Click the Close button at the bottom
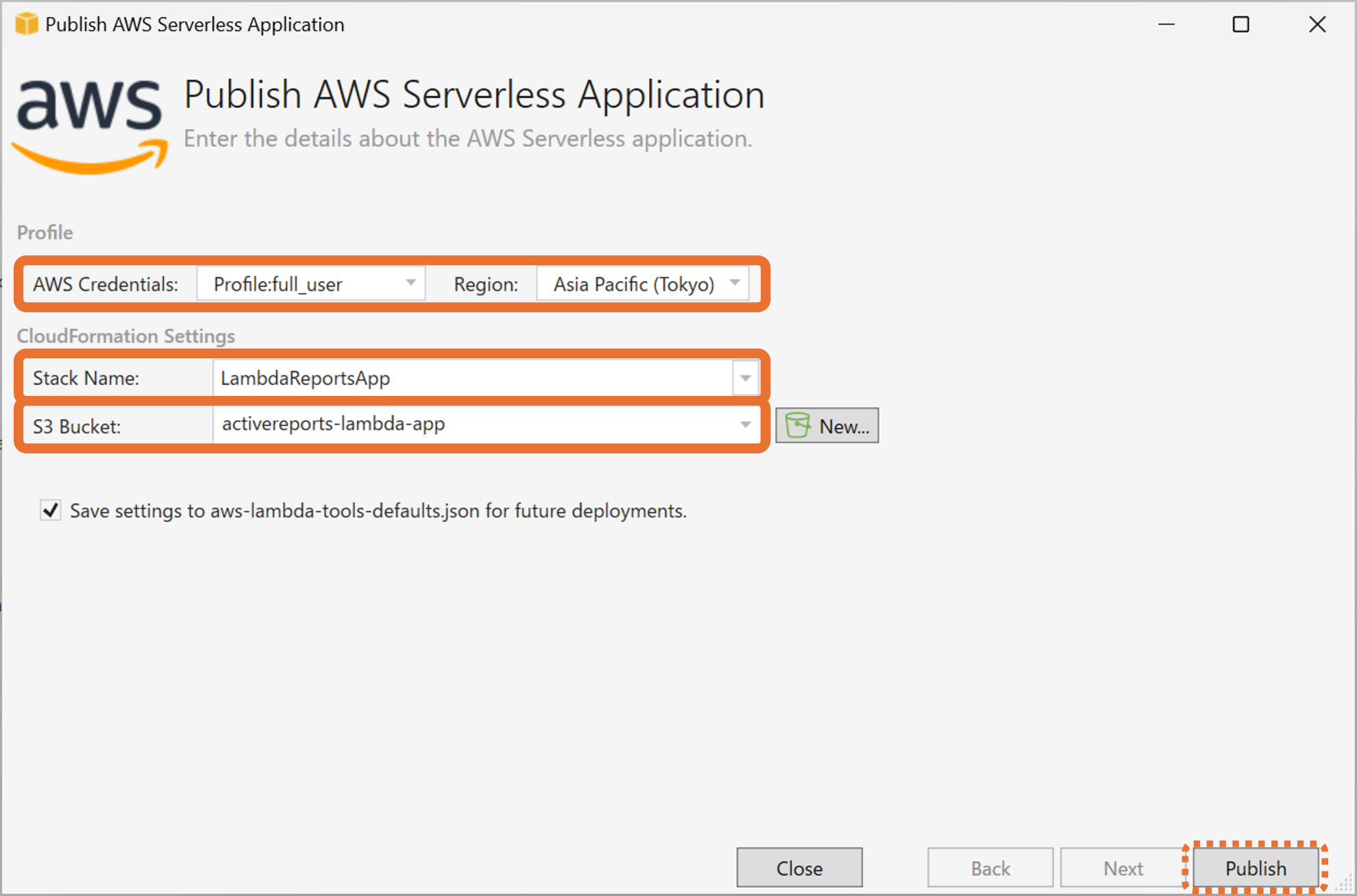1357x896 pixels. (x=799, y=868)
